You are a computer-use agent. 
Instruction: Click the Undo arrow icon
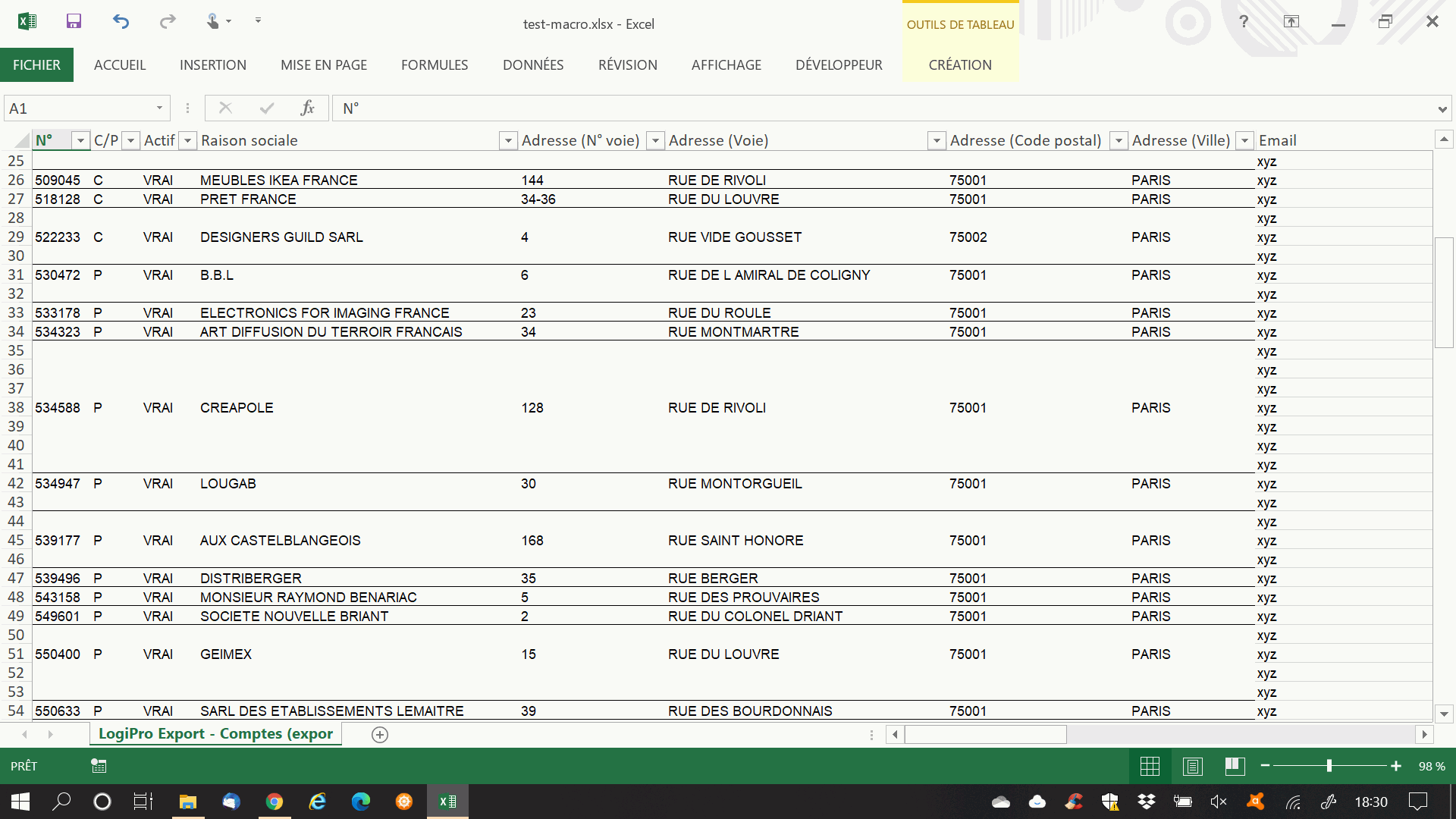click(x=121, y=21)
